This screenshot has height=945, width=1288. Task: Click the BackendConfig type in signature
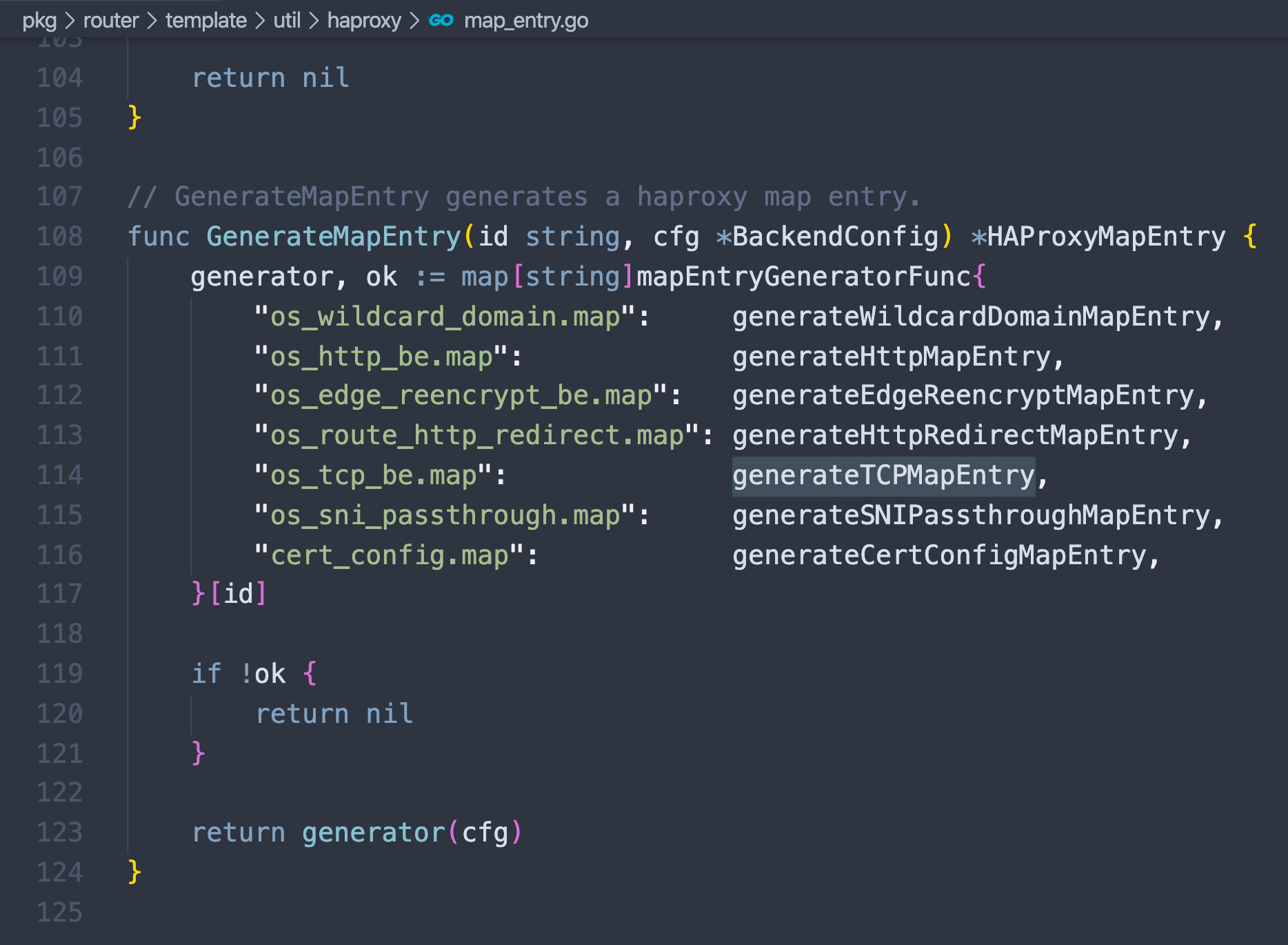pos(835,237)
